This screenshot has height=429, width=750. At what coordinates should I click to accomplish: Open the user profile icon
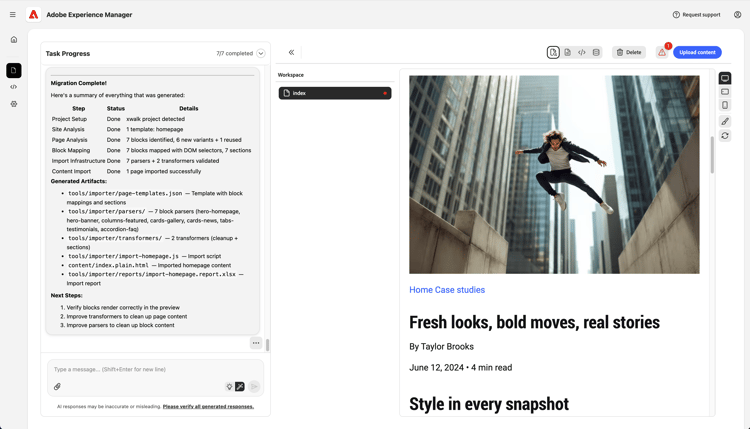(737, 15)
